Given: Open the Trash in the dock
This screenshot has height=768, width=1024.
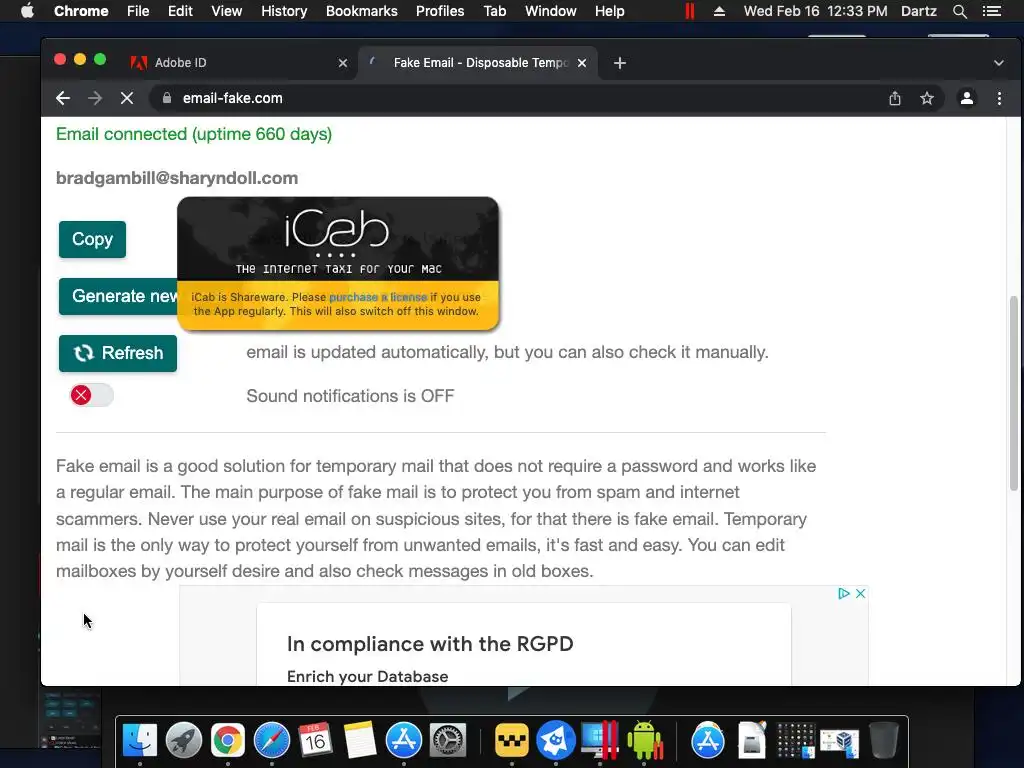Looking at the screenshot, I should tap(884, 741).
